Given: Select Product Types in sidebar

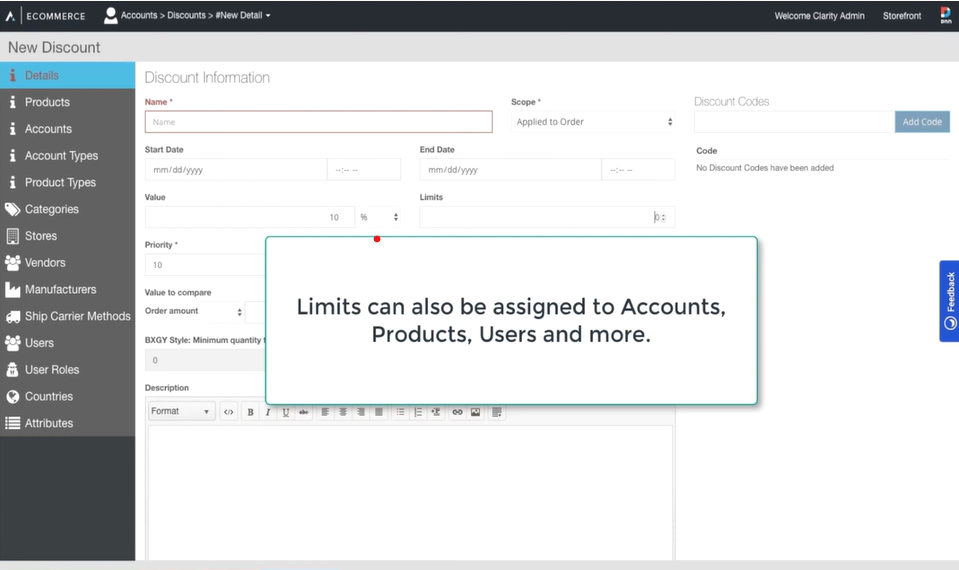Looking at the screenshot, I should (x=67, y=182).
